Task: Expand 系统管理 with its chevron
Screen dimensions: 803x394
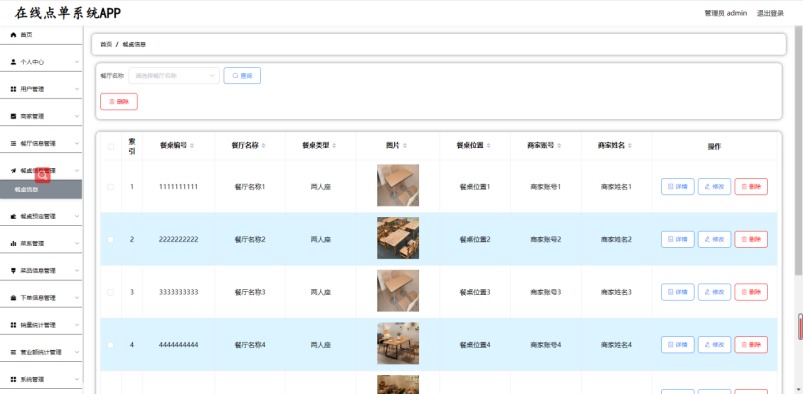Action: 77,379
